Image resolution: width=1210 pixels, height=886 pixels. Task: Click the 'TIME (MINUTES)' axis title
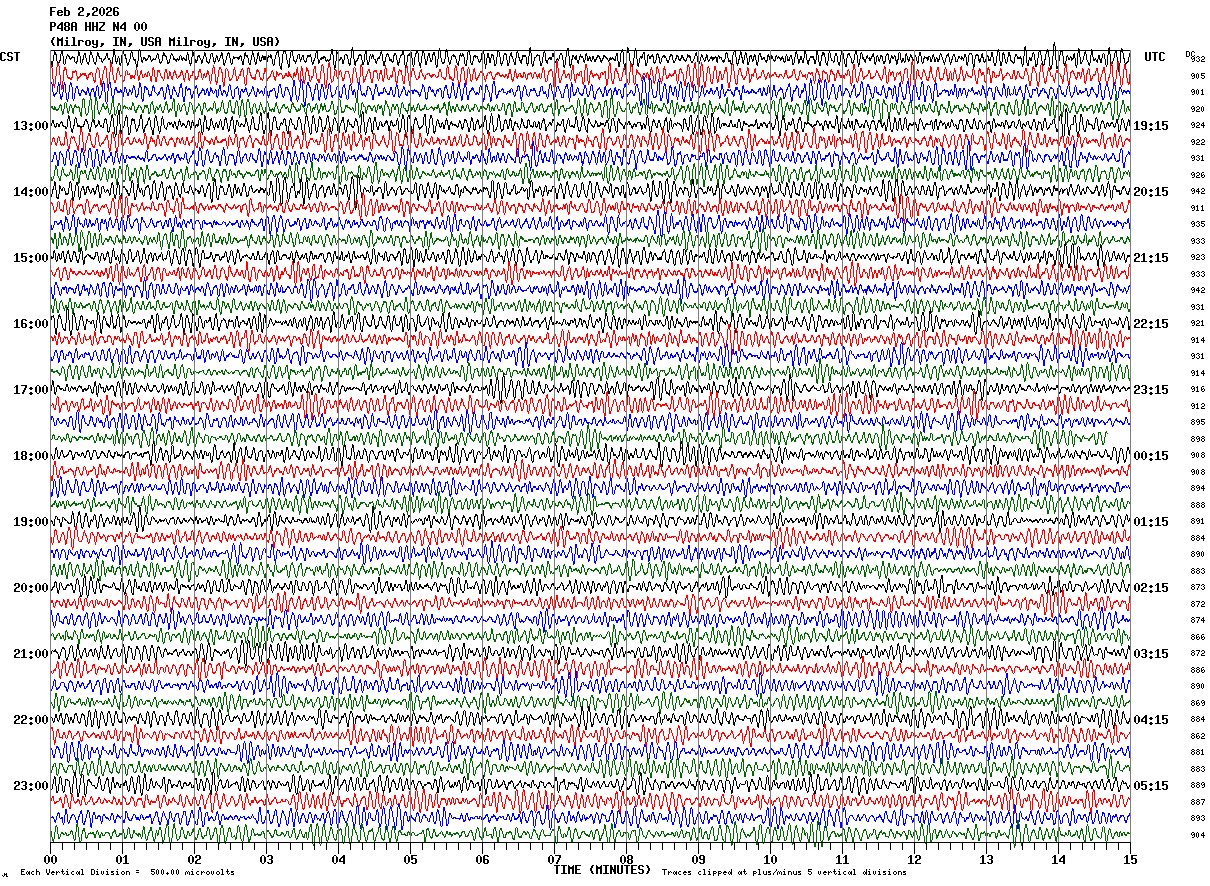click(602, 870)
